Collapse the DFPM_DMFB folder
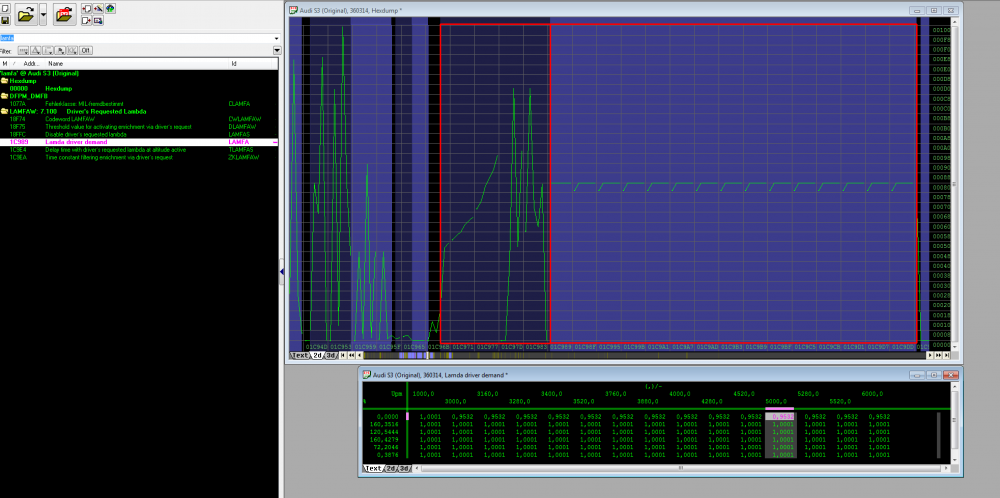 [x=4, y=95]
